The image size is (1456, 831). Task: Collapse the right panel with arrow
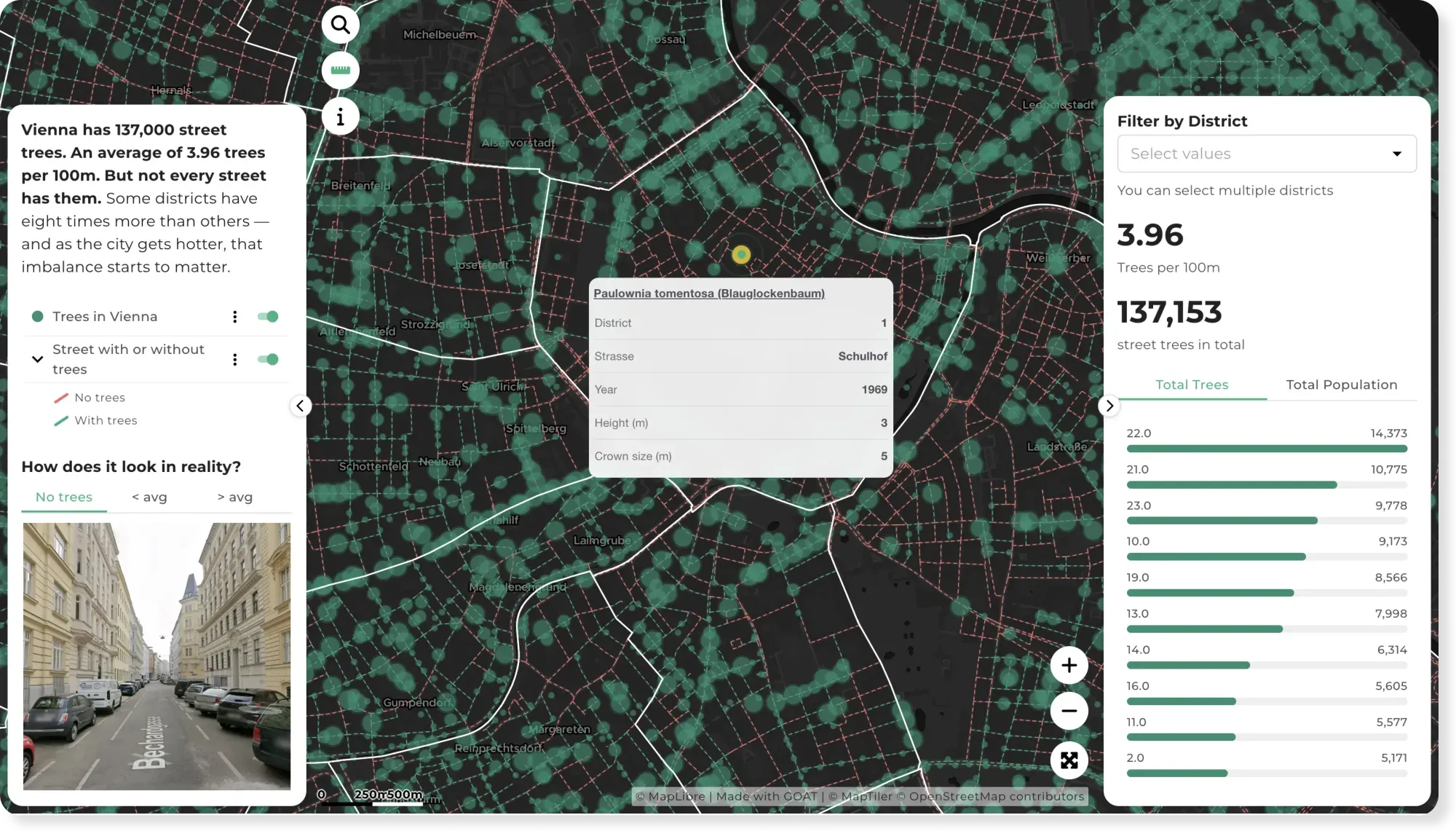(1109, 406)
